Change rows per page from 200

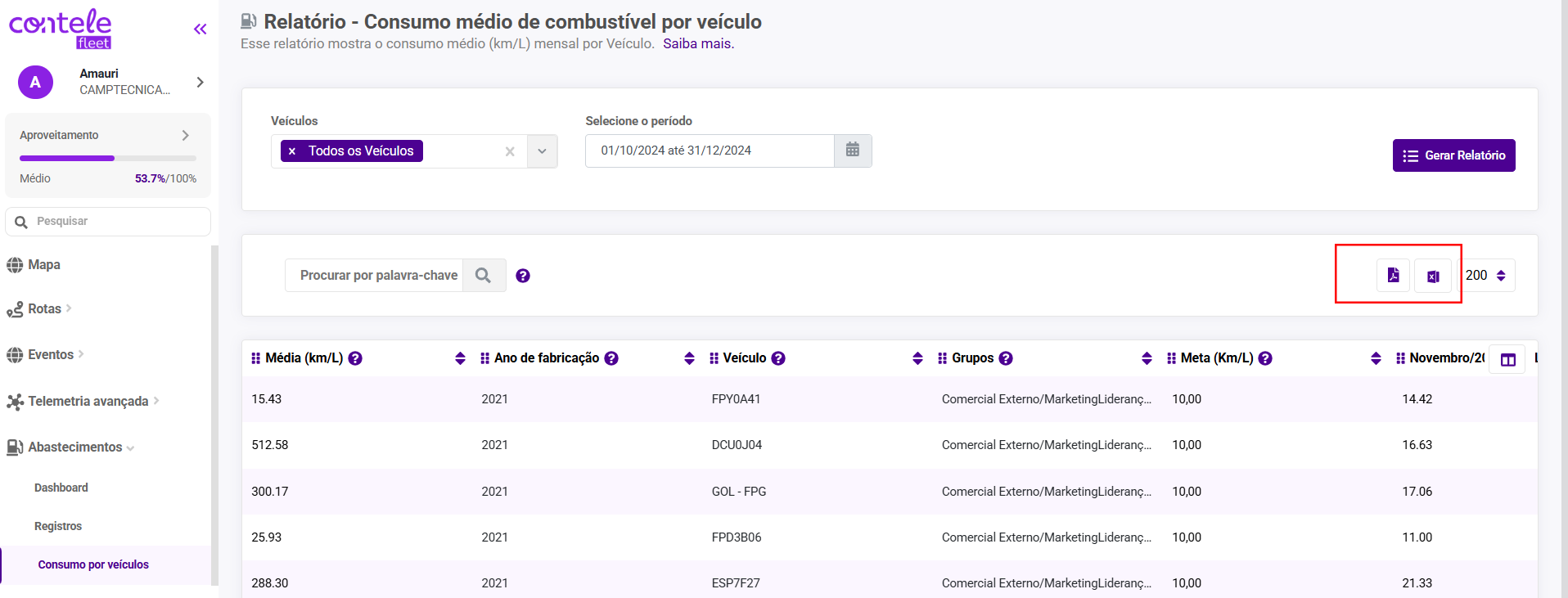click(1488, 276)
